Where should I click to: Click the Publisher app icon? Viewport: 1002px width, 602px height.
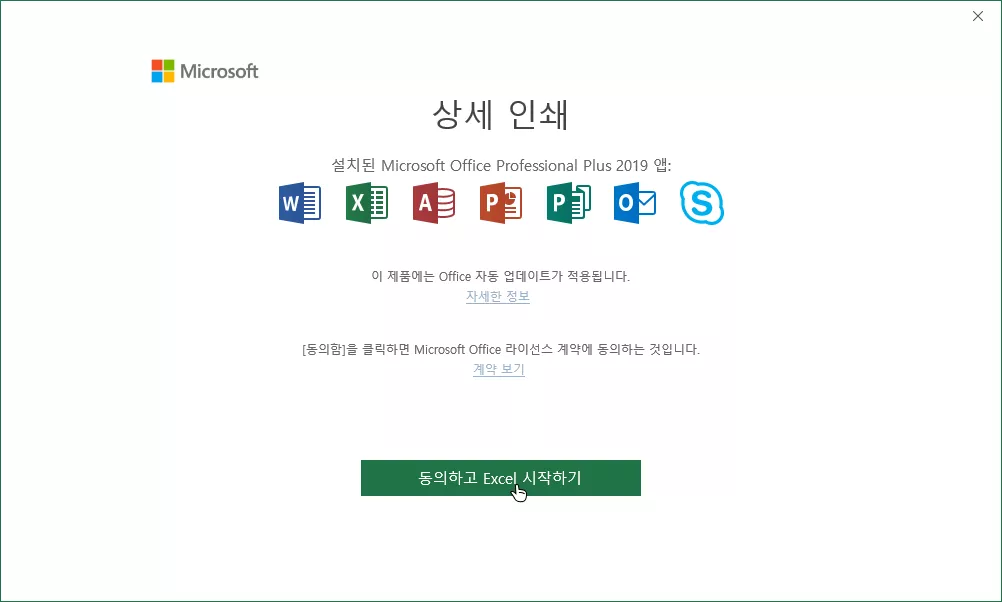pyautogui.click(x=569, y=203)
